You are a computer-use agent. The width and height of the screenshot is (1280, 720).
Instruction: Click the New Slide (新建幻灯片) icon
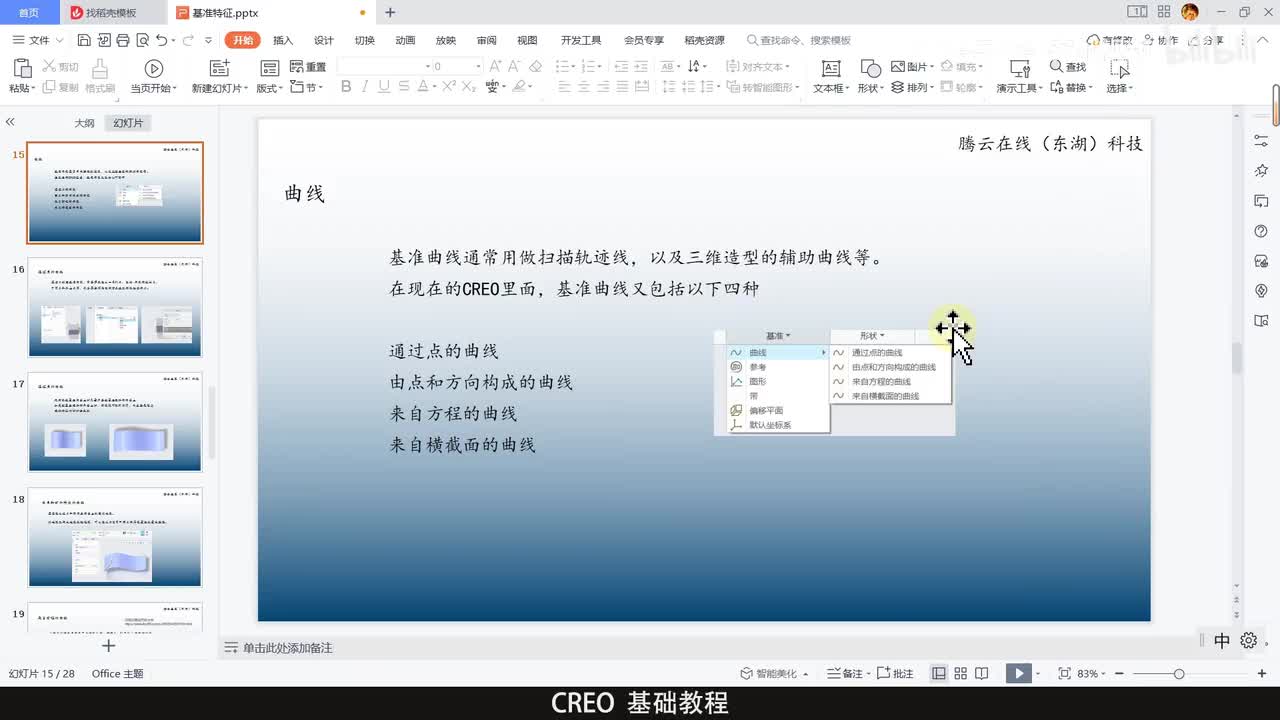point(219,68)
